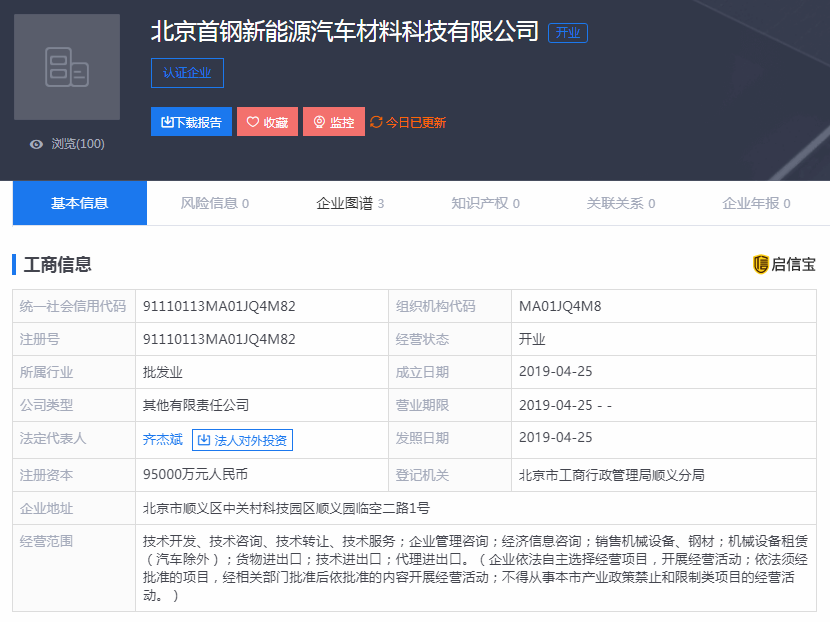The height and width of the screenshot is (622, 830).
Task: Click registered capital 95000万元人民币
Action: click(x=195, y=474)
